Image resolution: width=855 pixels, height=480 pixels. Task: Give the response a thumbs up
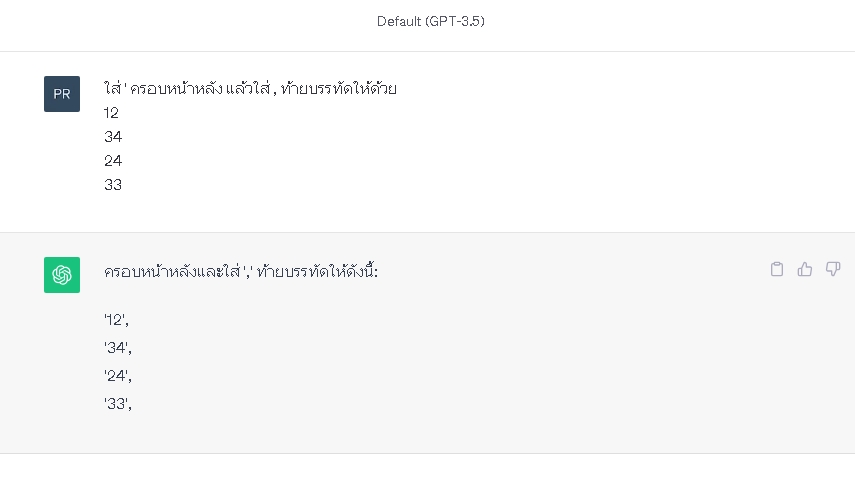coord(805,269)
